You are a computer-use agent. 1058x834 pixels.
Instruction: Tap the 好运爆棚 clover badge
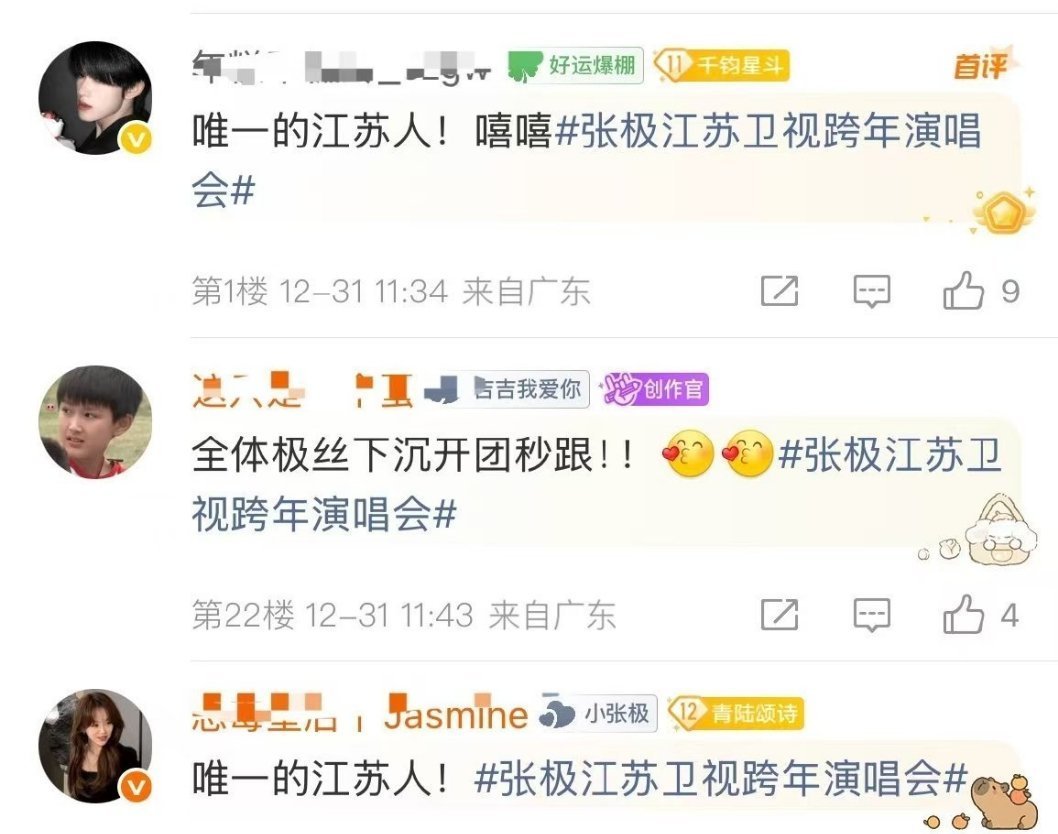pos(575,66)
